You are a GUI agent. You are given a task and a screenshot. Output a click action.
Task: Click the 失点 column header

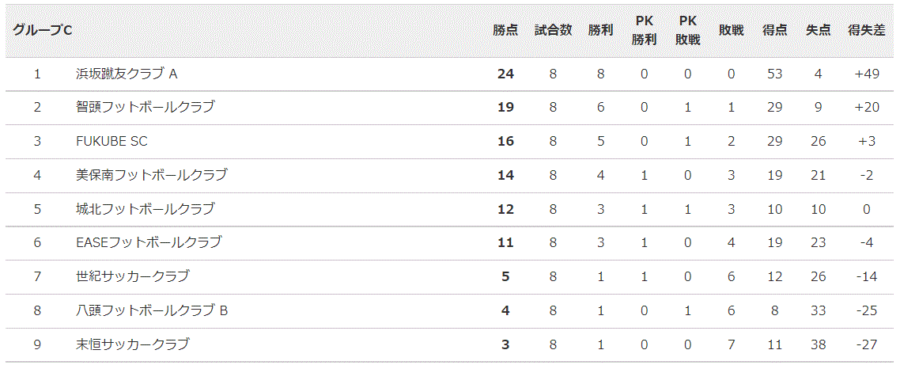(x=818, y=30)
